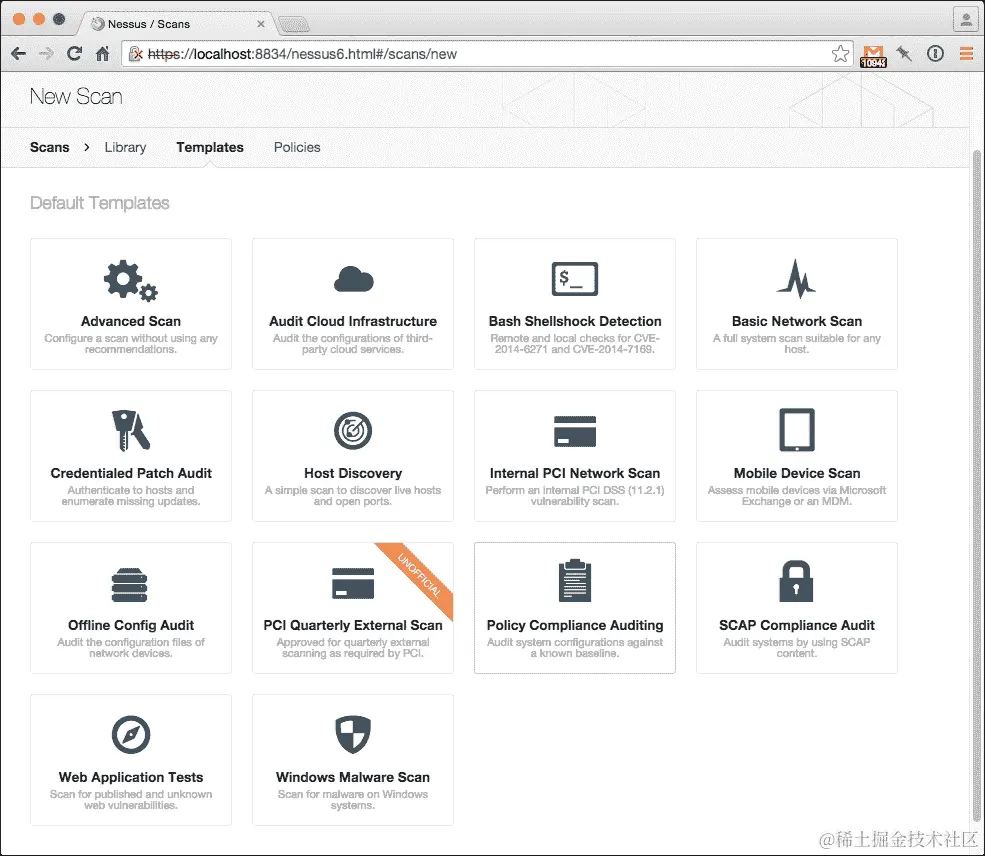
Task: Select the SCAP Compliance Audit padlock icon
Action: 796,581
